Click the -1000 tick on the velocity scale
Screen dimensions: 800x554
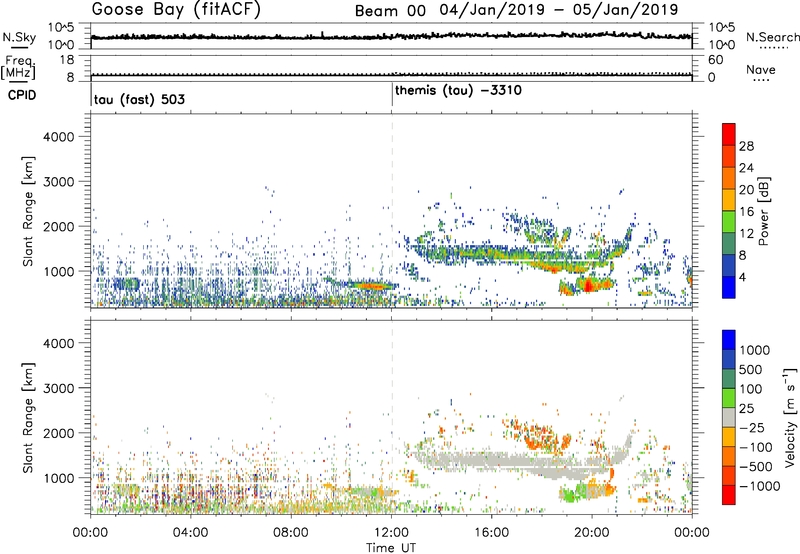760,486
